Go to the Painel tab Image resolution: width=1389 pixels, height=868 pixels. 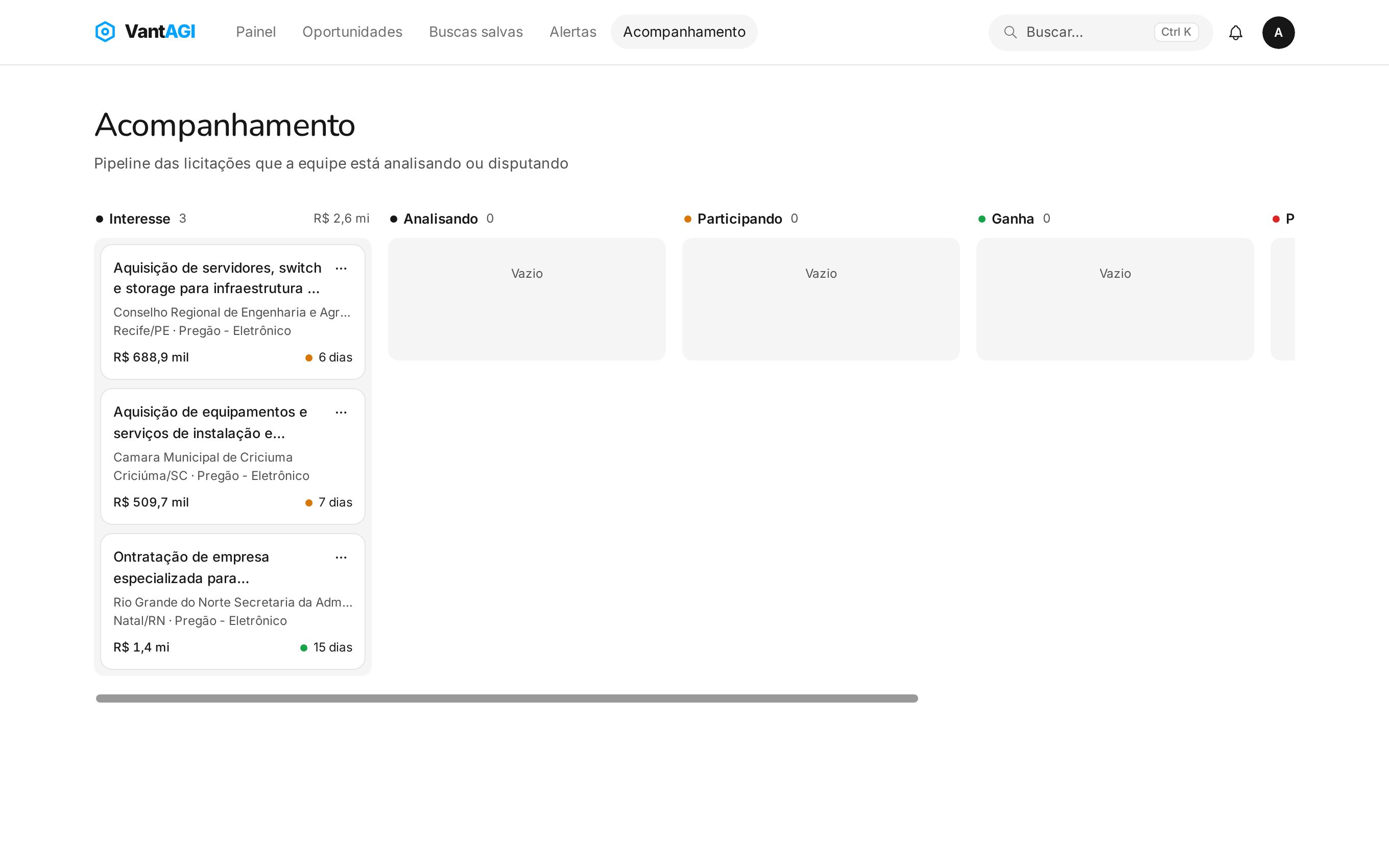click(256, 32)
